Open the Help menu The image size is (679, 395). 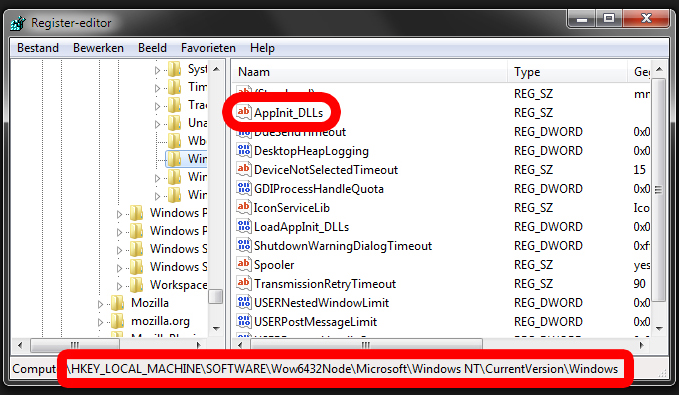coord(262,48)
